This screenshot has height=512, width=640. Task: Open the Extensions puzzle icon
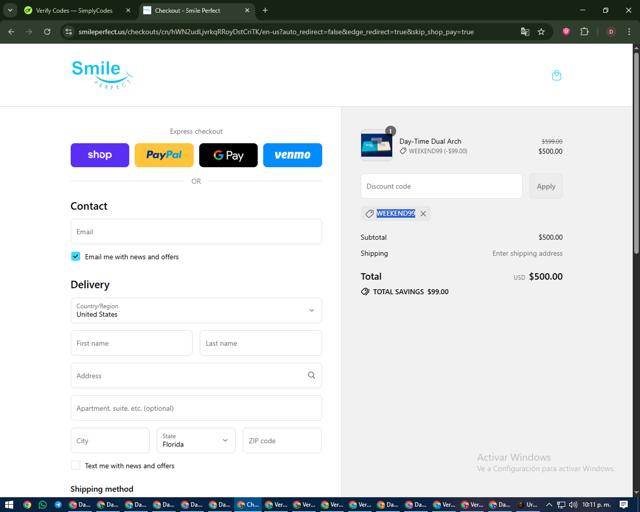pos(584,32)
